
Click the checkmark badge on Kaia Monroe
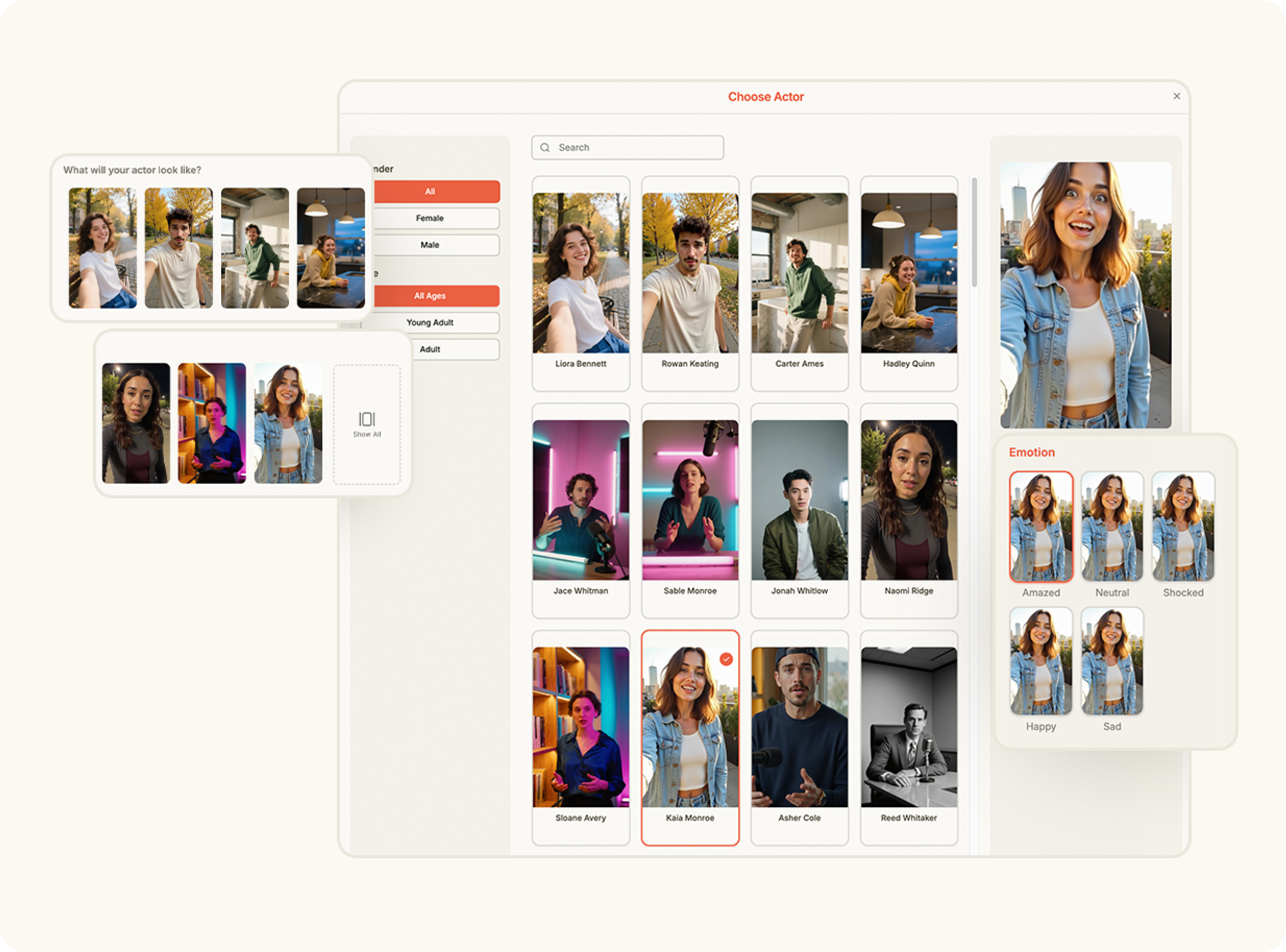[x=726, y=659]
